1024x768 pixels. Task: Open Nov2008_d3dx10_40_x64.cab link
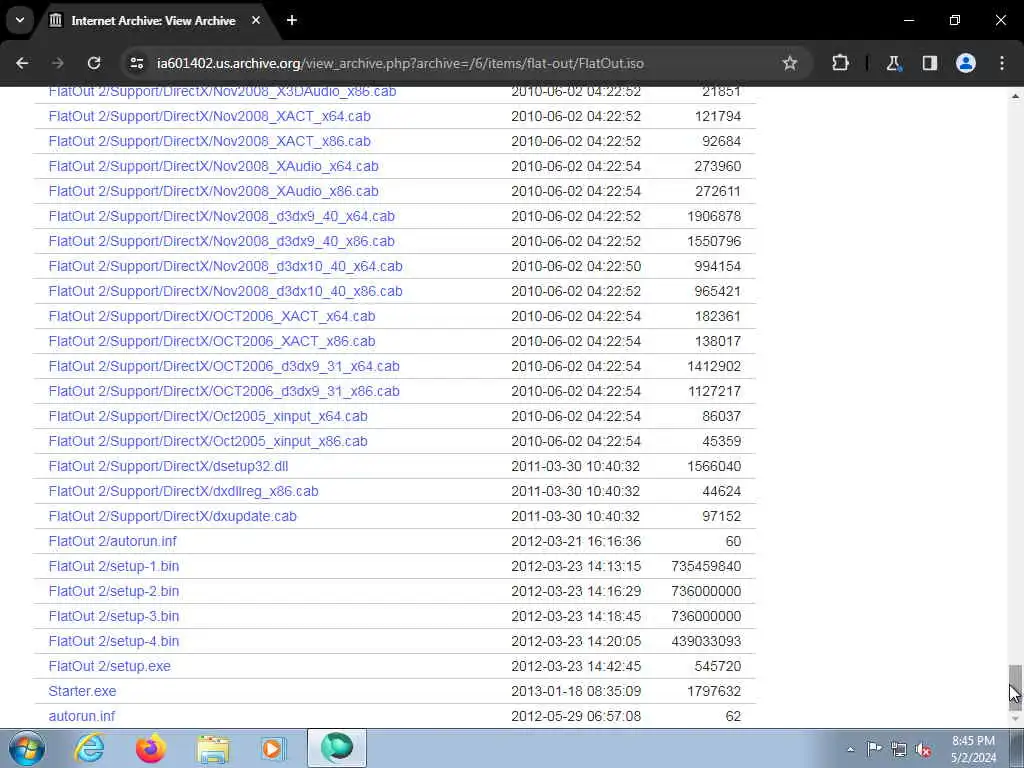pos(225,266)
